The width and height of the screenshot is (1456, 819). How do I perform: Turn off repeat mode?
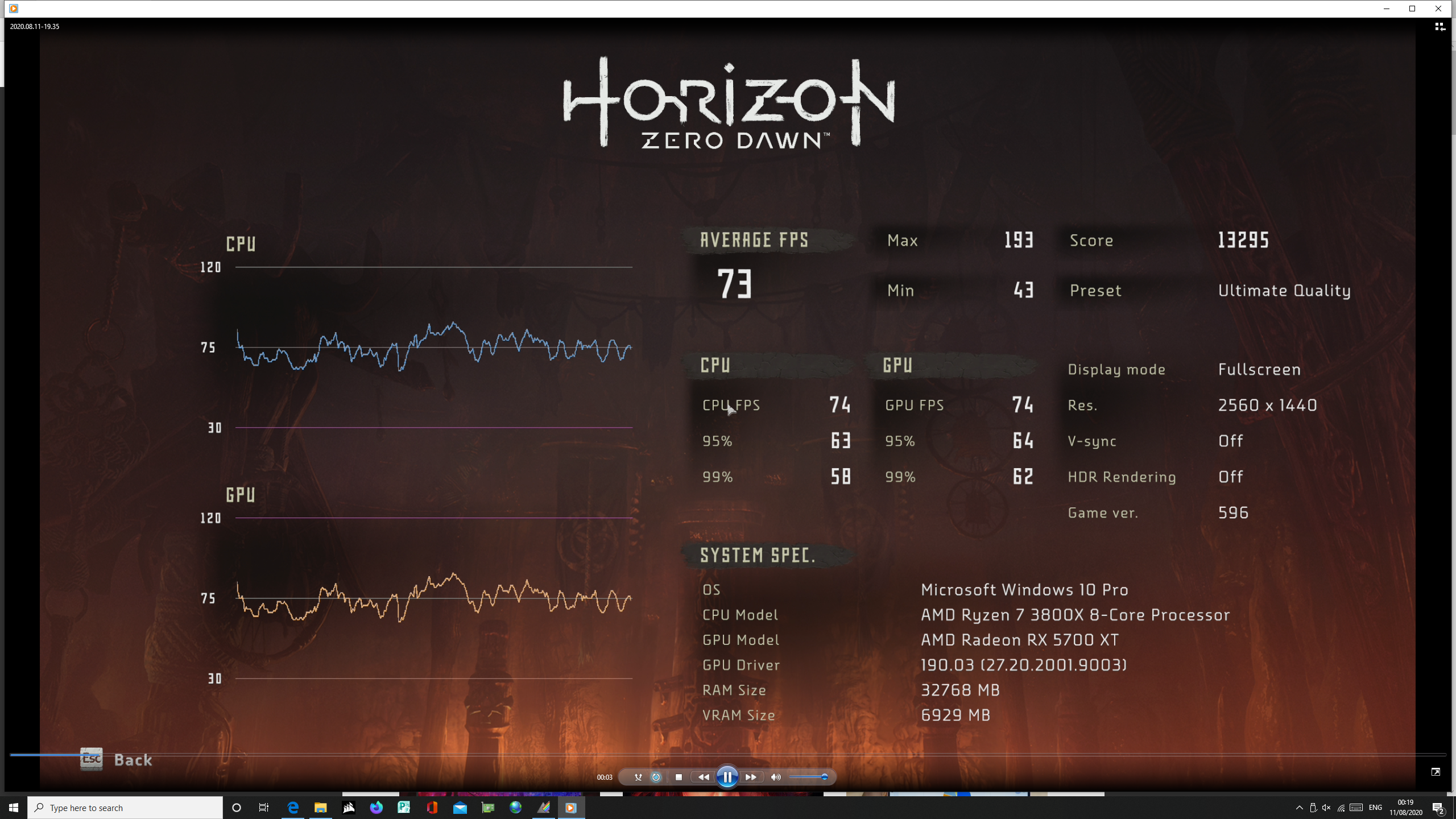coord(655,776)
